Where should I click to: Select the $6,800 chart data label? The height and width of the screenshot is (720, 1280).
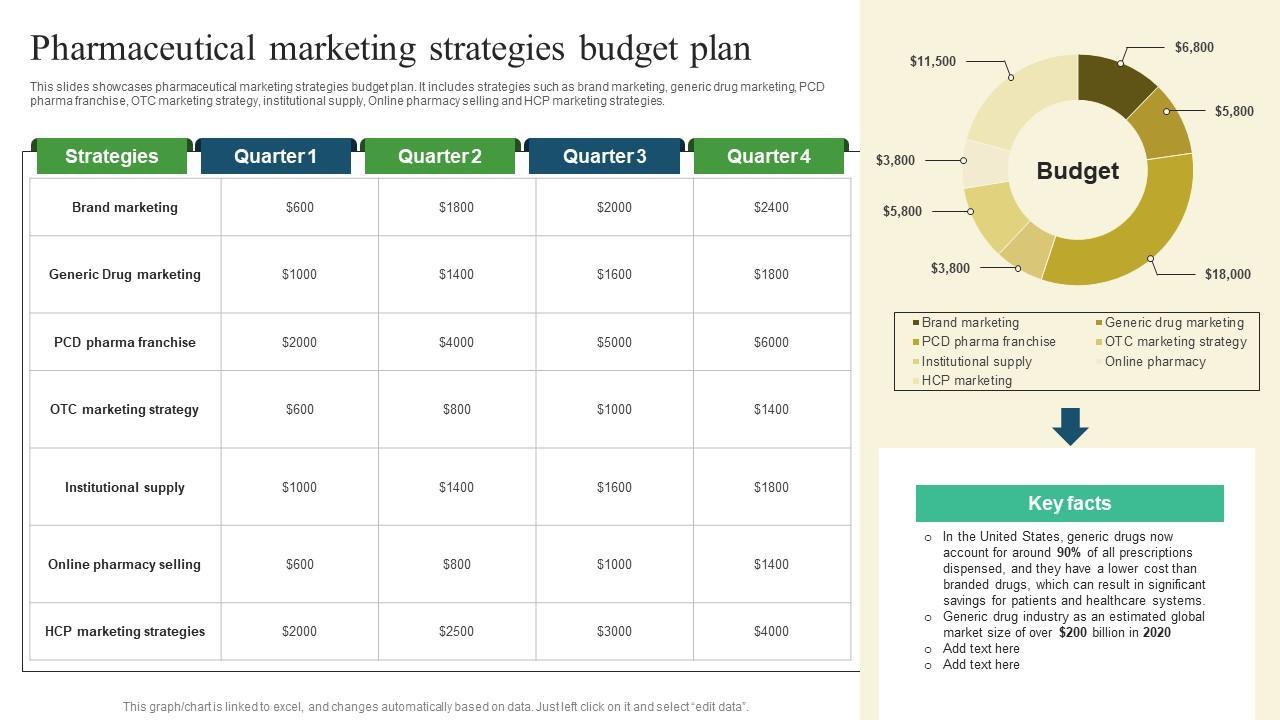point(1194,47)
